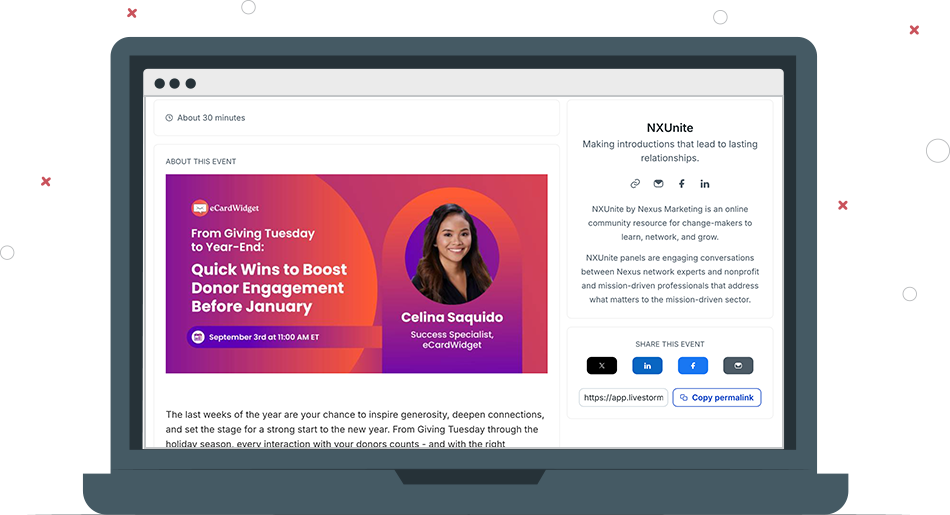
Task: Click the first dot in browser title bar
Action: coord(160,84)
